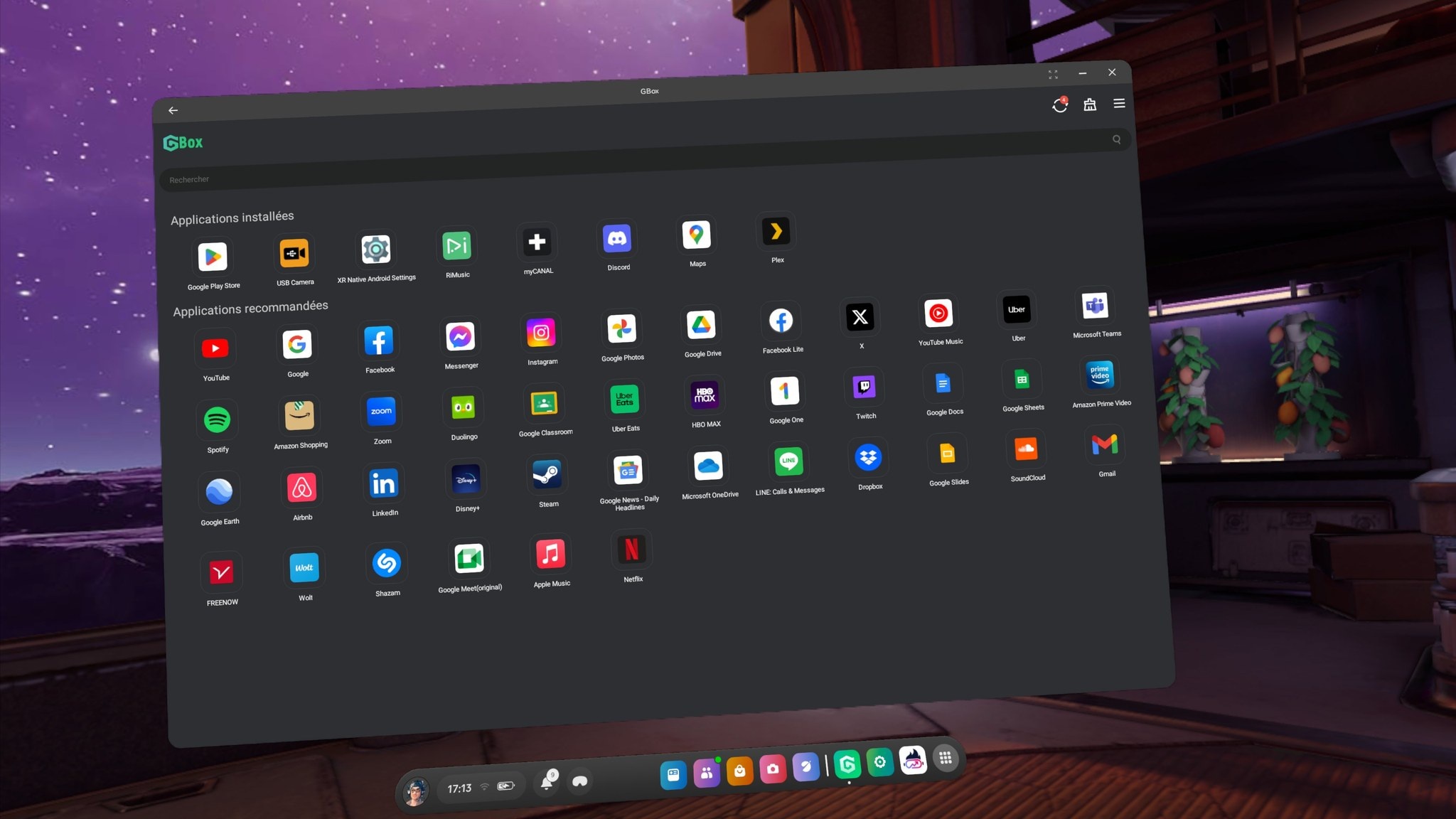Click the search magnifier icon
The width and height of the screenshot is (1456, 819).
coord(1116,139)
